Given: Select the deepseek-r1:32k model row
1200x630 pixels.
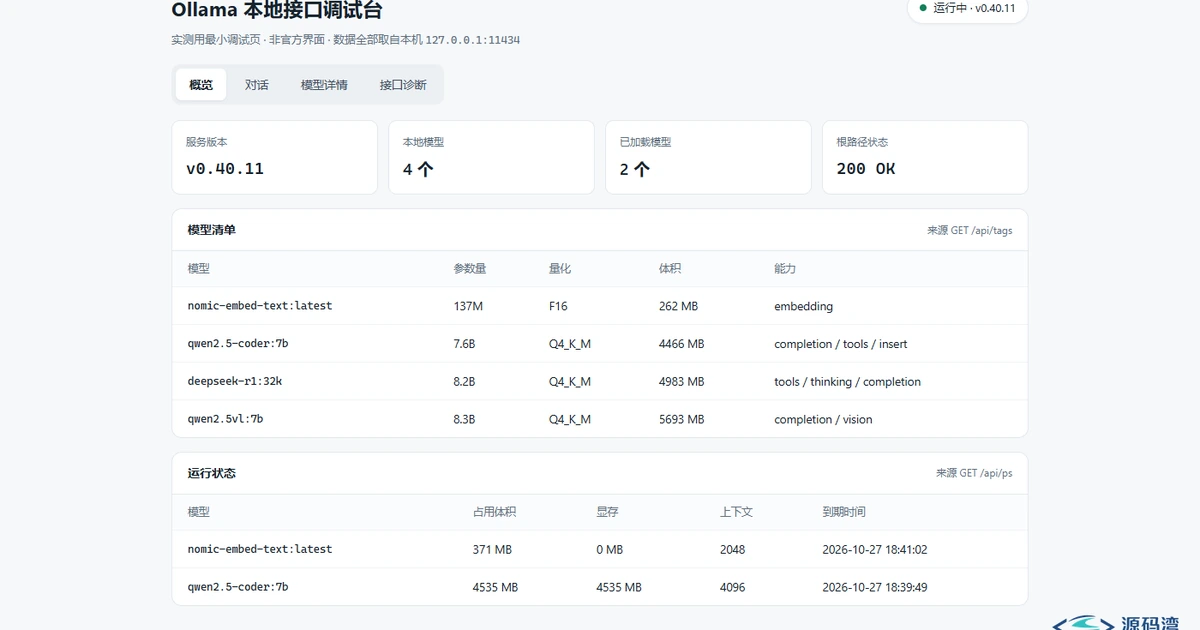Looking at the screenshot, I should pos(600,382).
